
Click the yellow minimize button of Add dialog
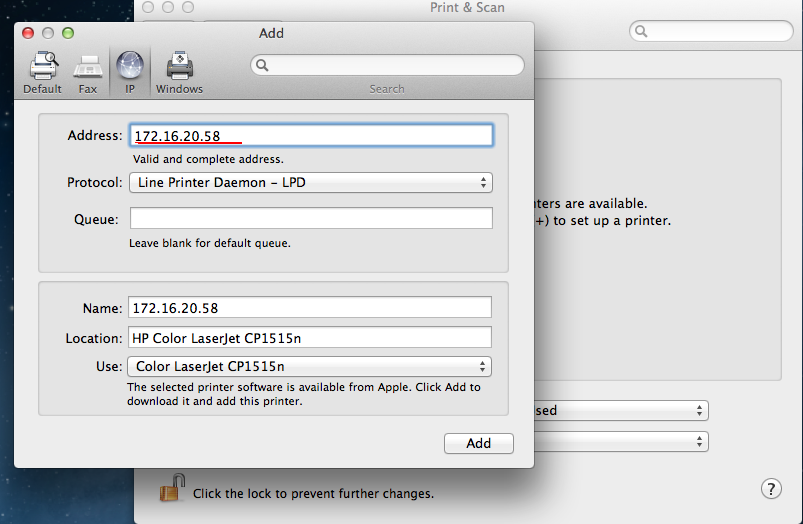(x=48, y=33)
